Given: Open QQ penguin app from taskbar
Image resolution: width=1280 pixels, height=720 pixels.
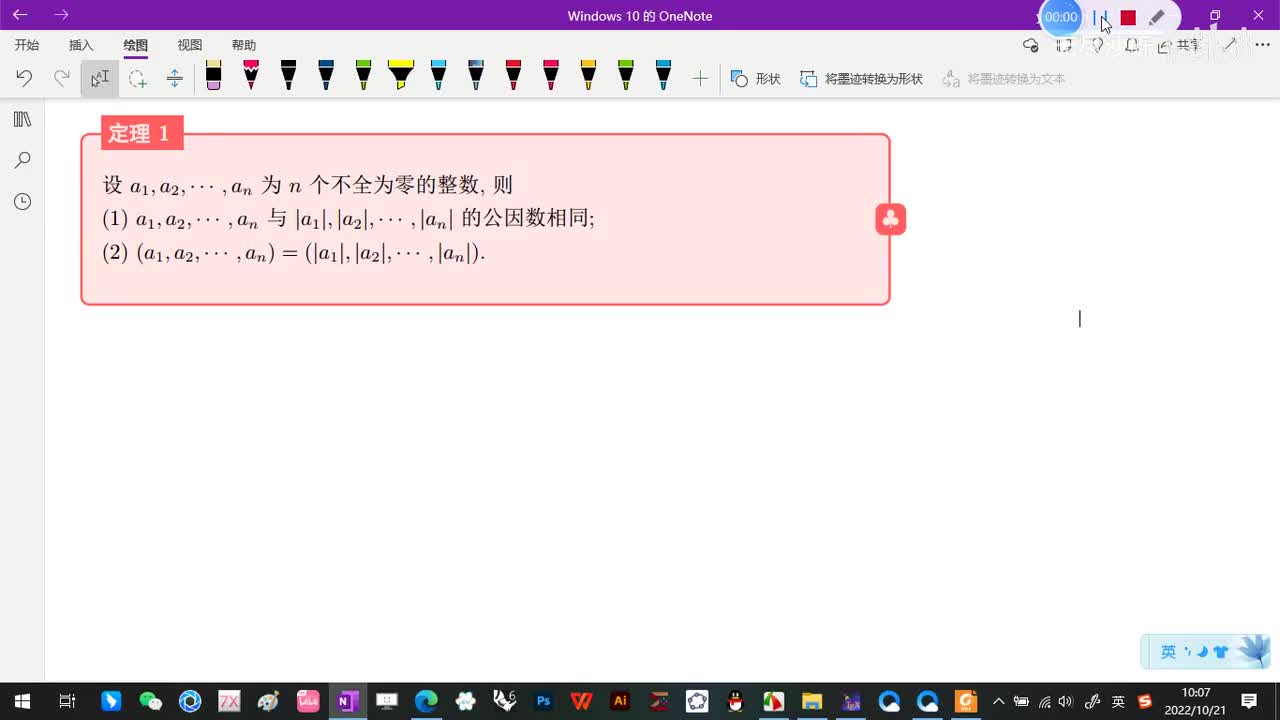Looking at the screenshot, I should pyautogui.click(x=736, y=701).
